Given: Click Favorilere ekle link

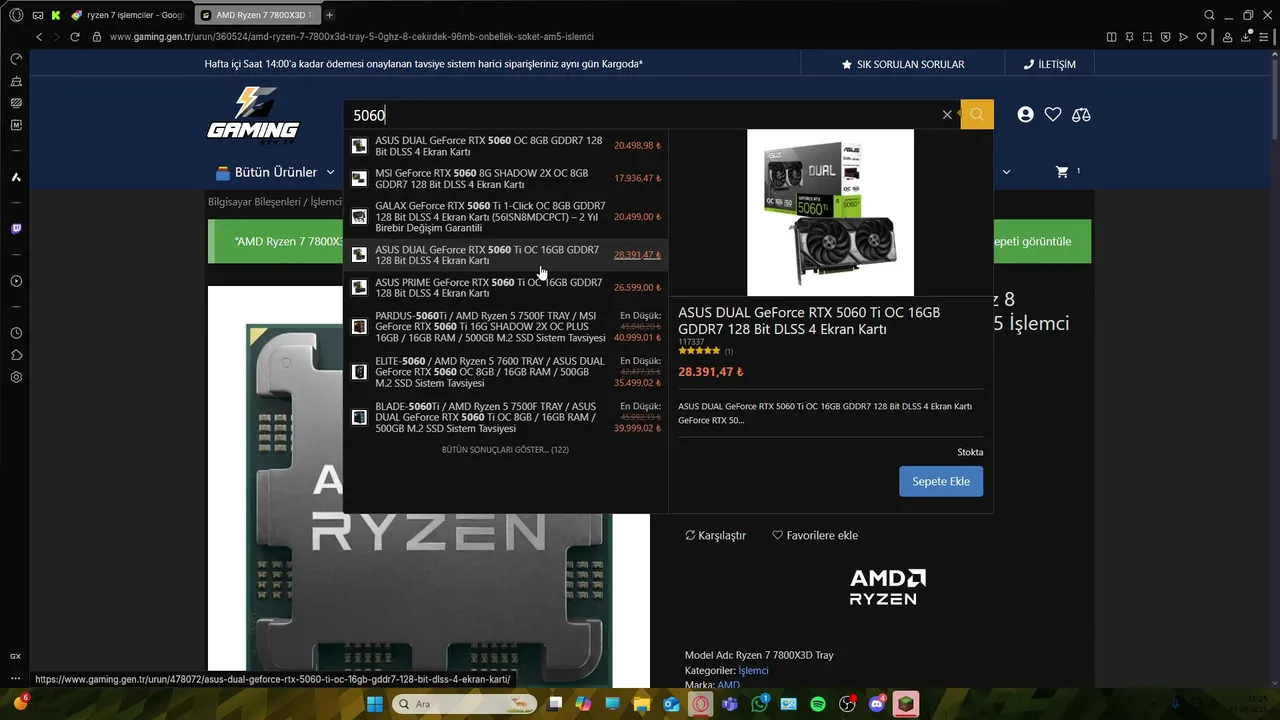Looking at the screenshot, I should tap(815, 535).
